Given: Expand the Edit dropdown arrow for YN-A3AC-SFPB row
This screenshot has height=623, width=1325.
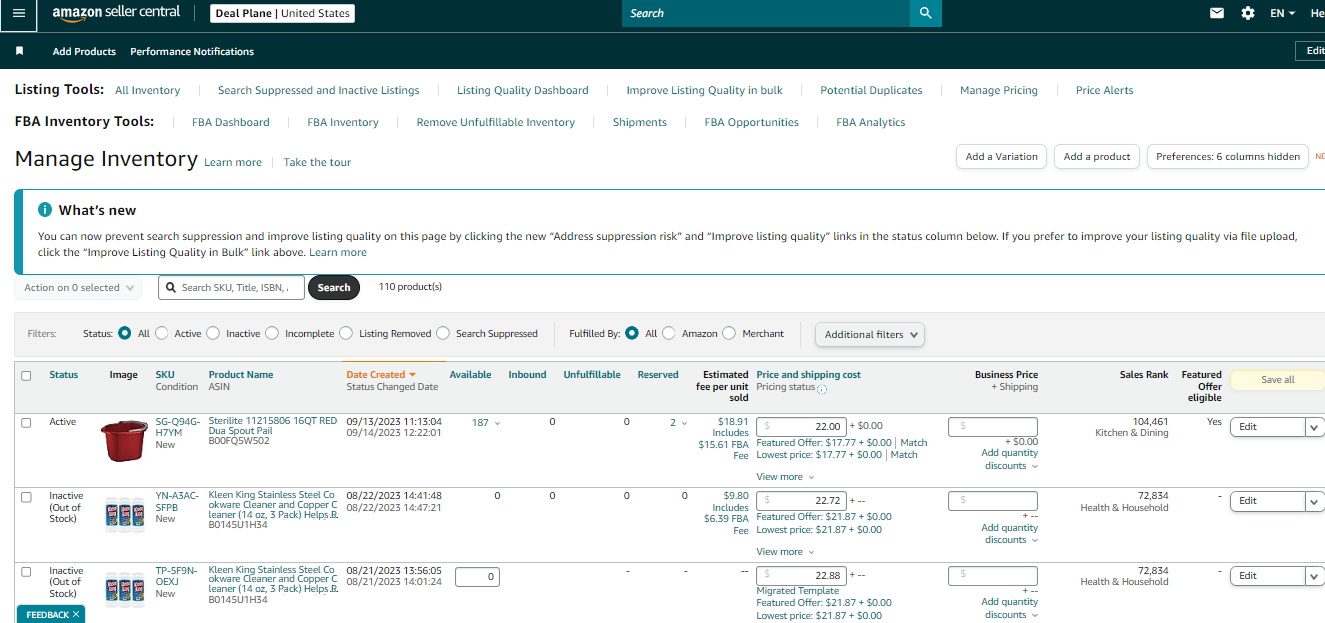Looking at the screenshot, I should pos(1314,501).
